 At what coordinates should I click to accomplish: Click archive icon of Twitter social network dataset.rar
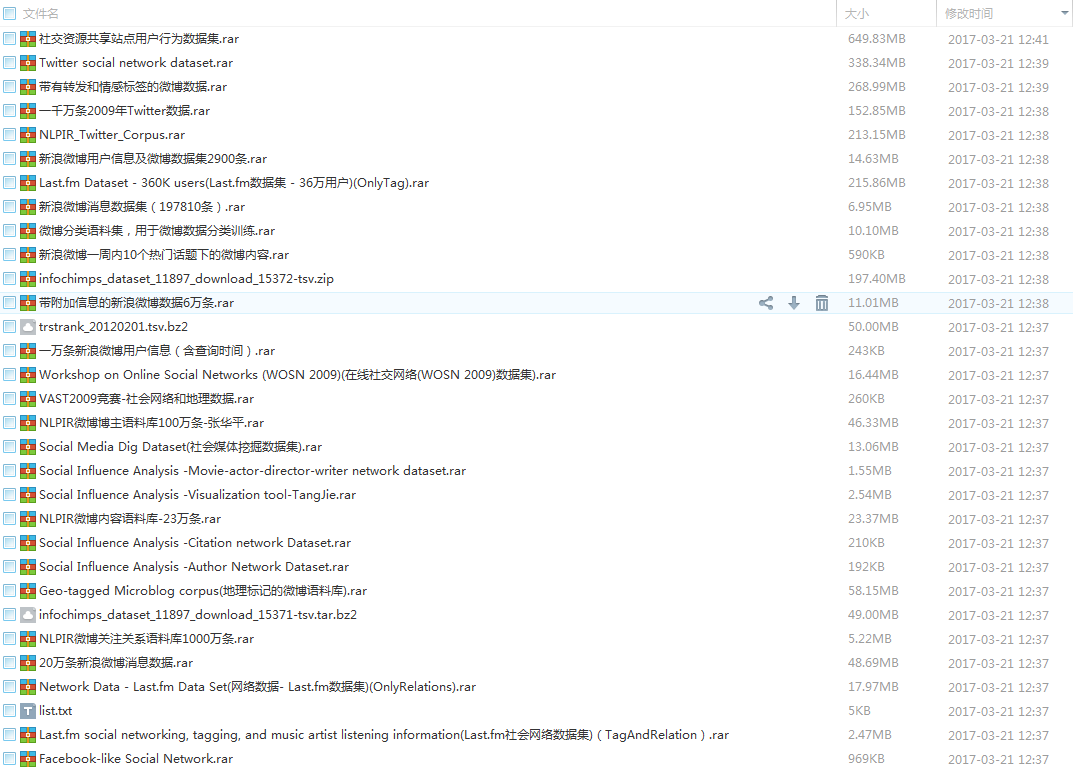click(x=28, y=63)
